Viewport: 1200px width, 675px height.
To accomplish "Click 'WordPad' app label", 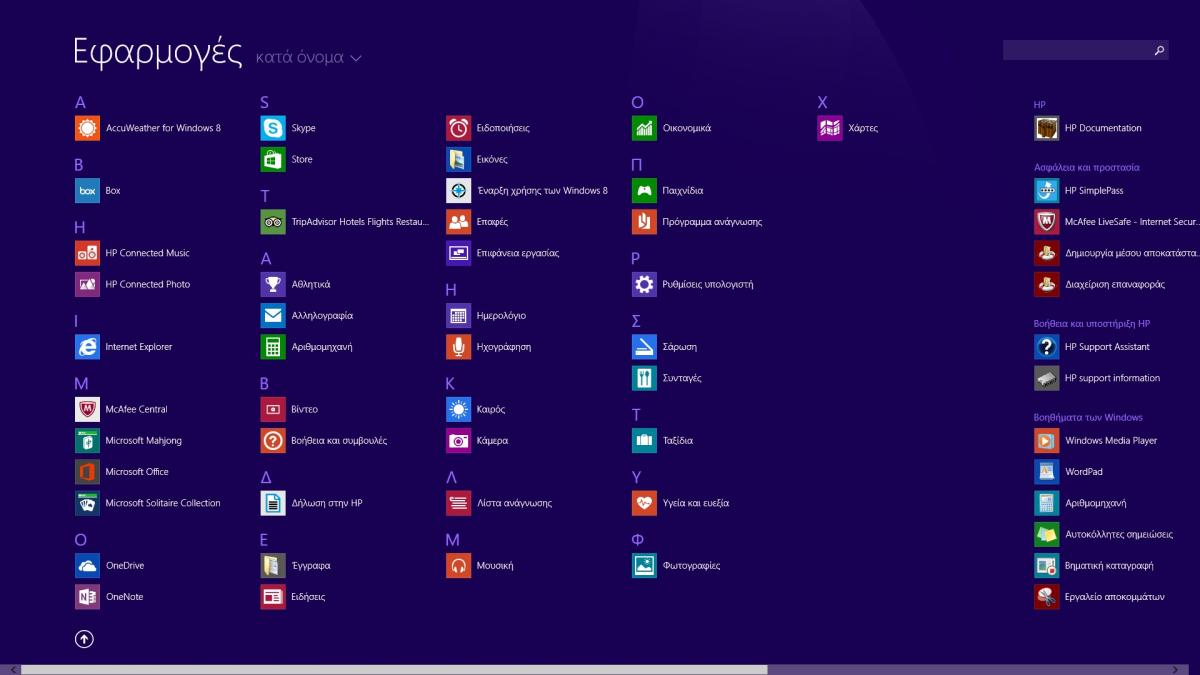I will (x=1084, y=472).
